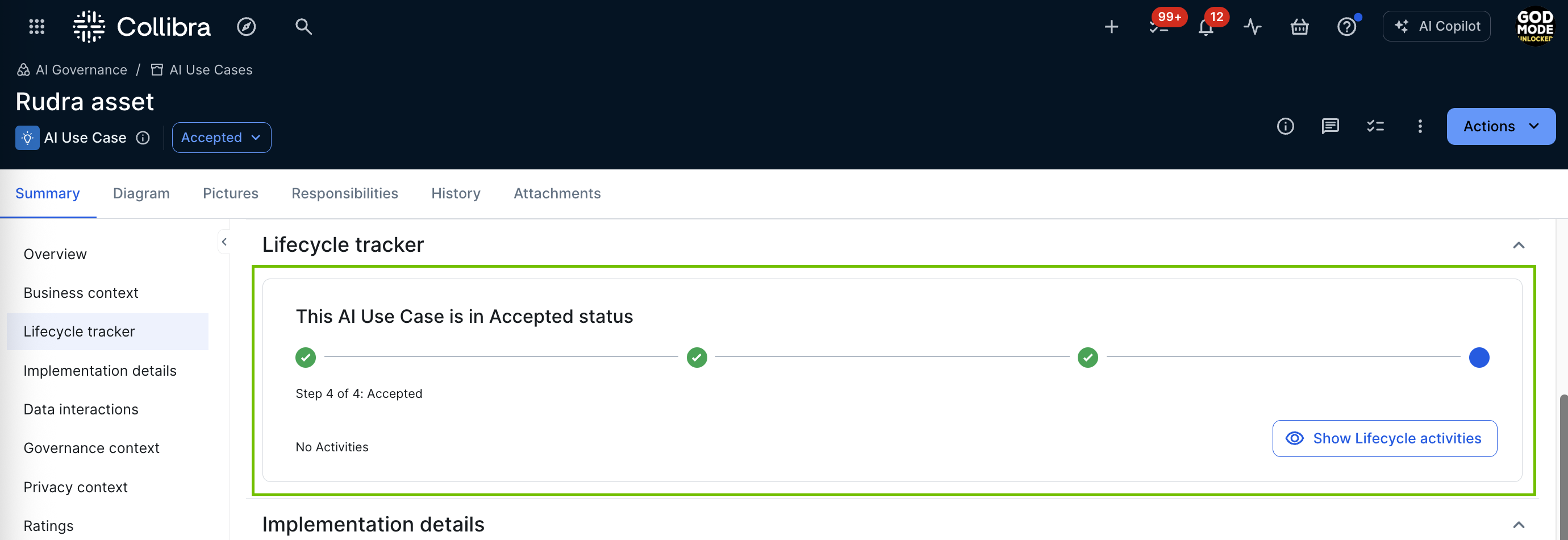Switch to the Responsibilities tab
Viewport: 1568px width, 540px height.
(344, 193)
